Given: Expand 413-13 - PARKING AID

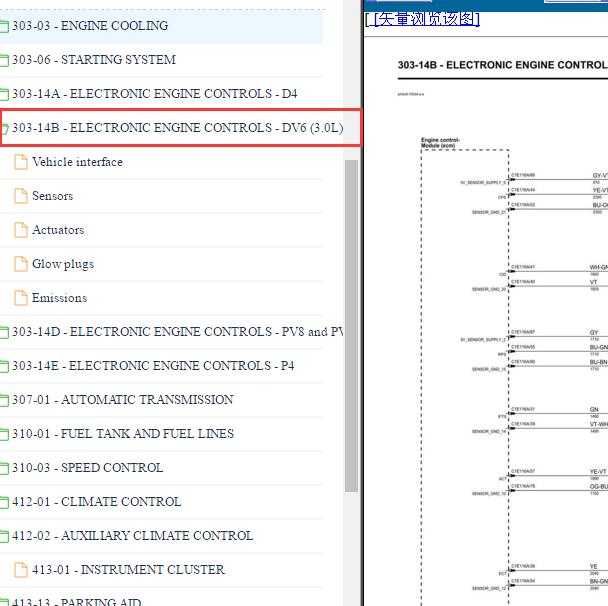Looking at the screenshot, I should tap(76, 602).
